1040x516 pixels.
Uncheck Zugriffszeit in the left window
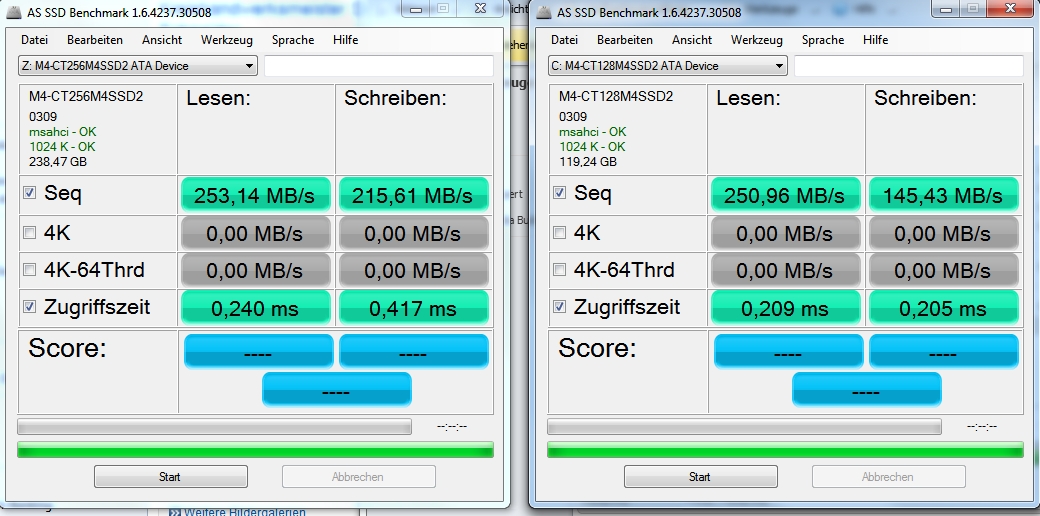tap(29, 306)
